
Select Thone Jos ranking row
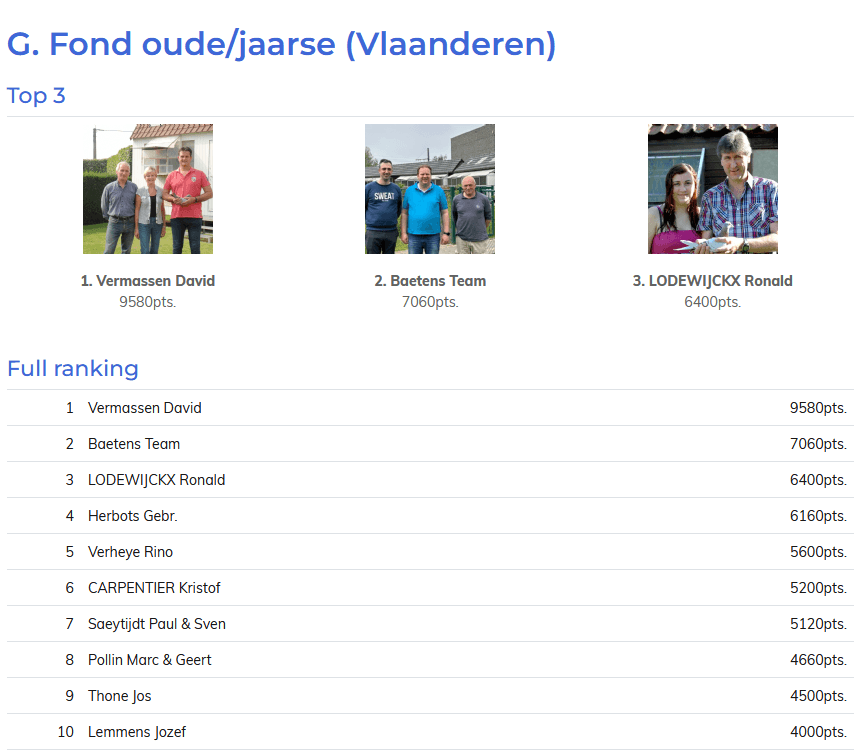pyautogui.click(x=120, y=696)
